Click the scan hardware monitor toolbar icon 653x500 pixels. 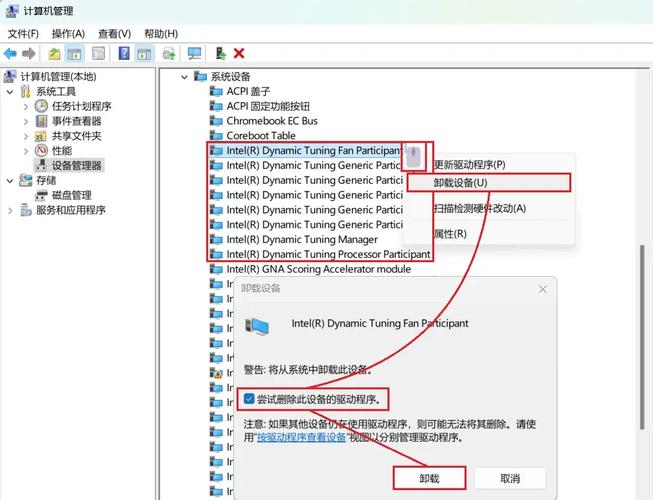(194, 53)
